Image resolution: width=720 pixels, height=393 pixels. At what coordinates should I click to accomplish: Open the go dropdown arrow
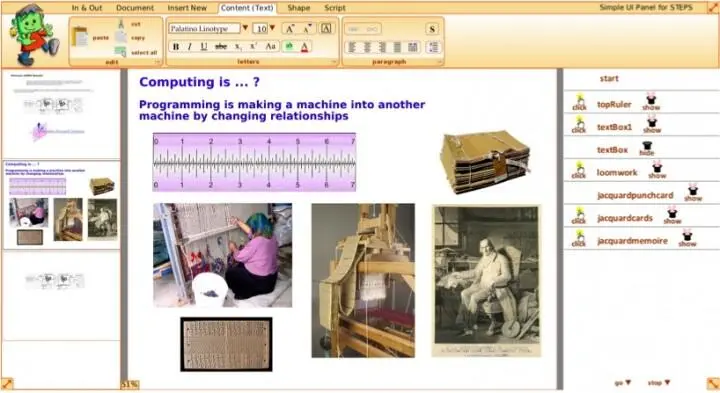tap(628, 382)
